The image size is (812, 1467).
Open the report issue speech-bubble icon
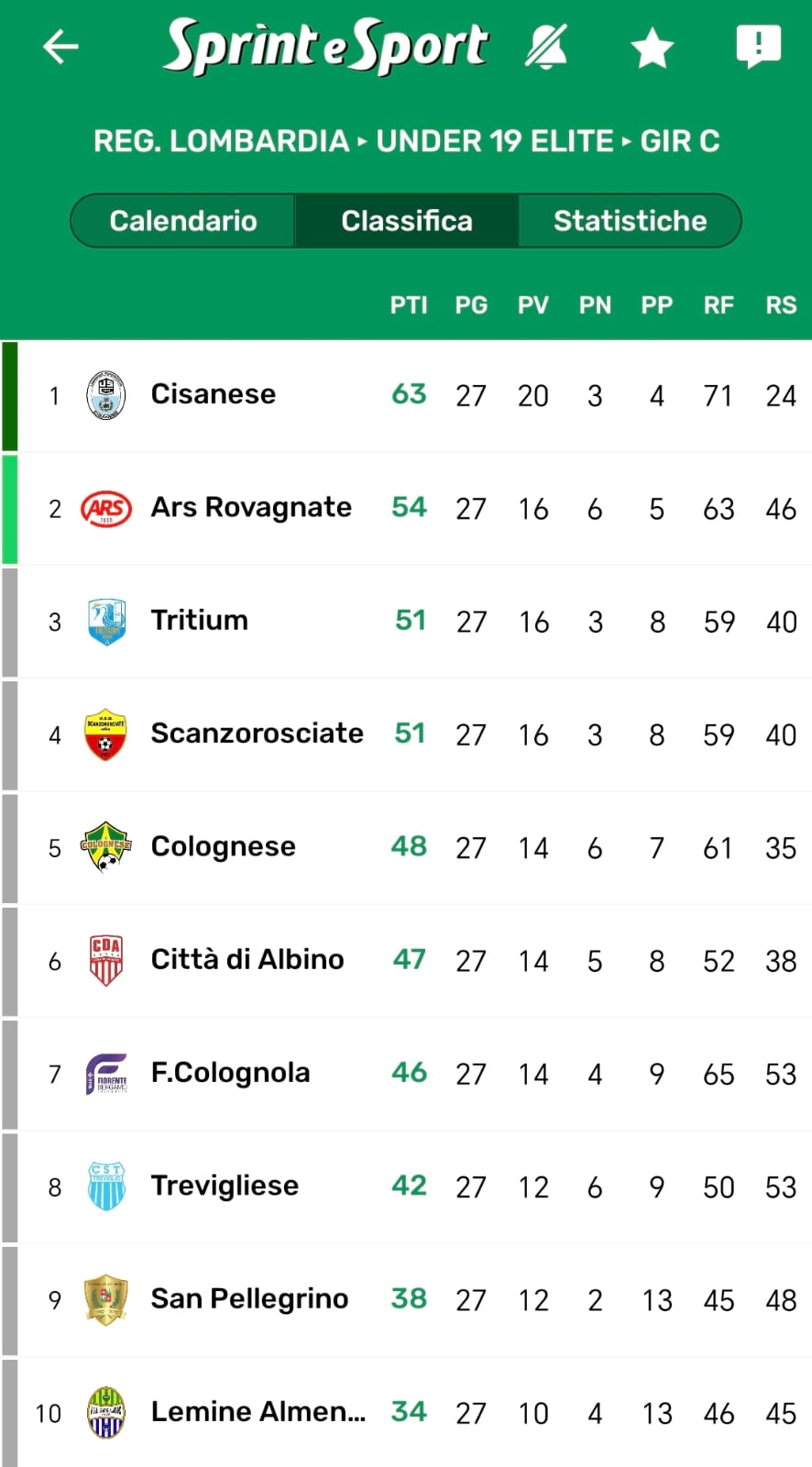pos(758,46)
